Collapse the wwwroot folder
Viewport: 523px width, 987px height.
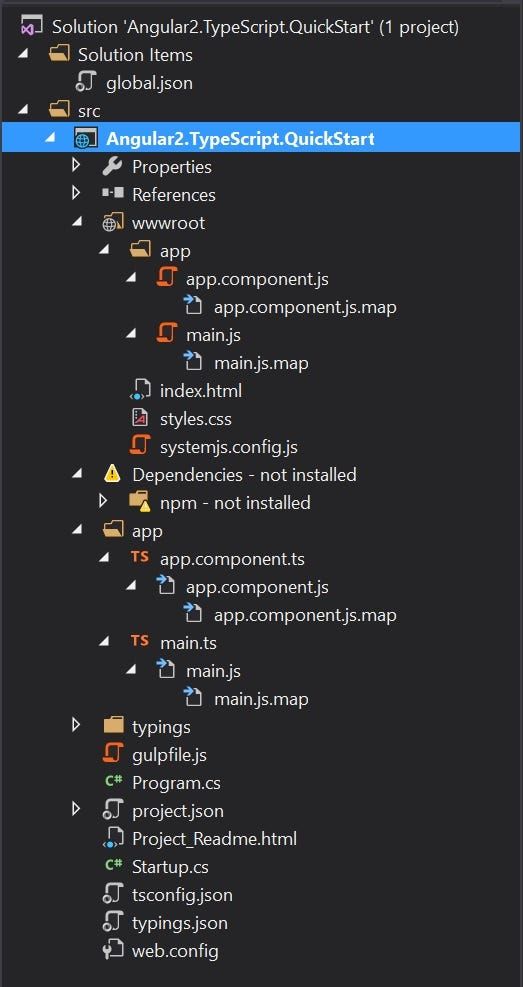(77, 223)
